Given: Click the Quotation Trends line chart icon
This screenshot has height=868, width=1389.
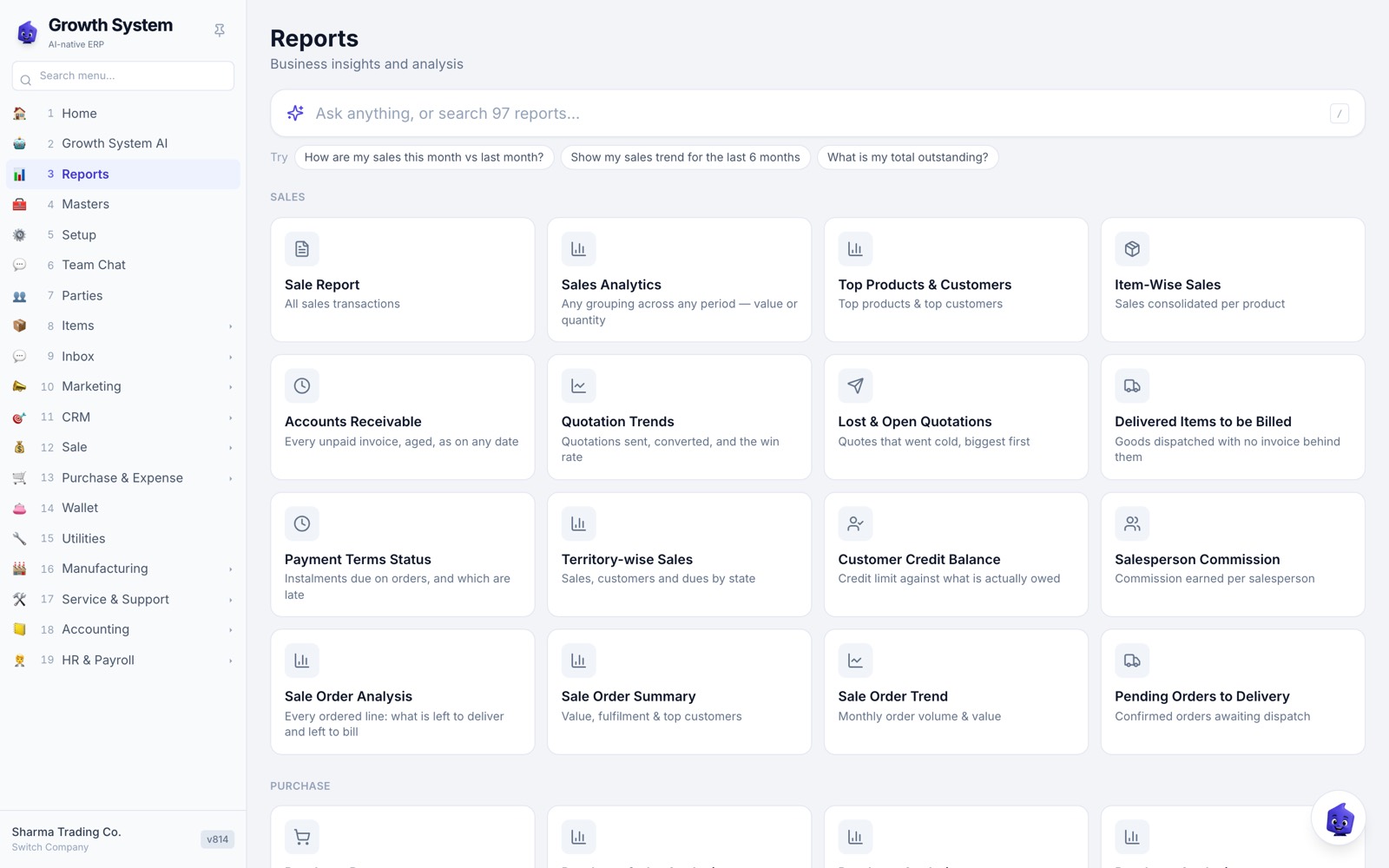Looking at the screenshot, I should click(578, 386).
